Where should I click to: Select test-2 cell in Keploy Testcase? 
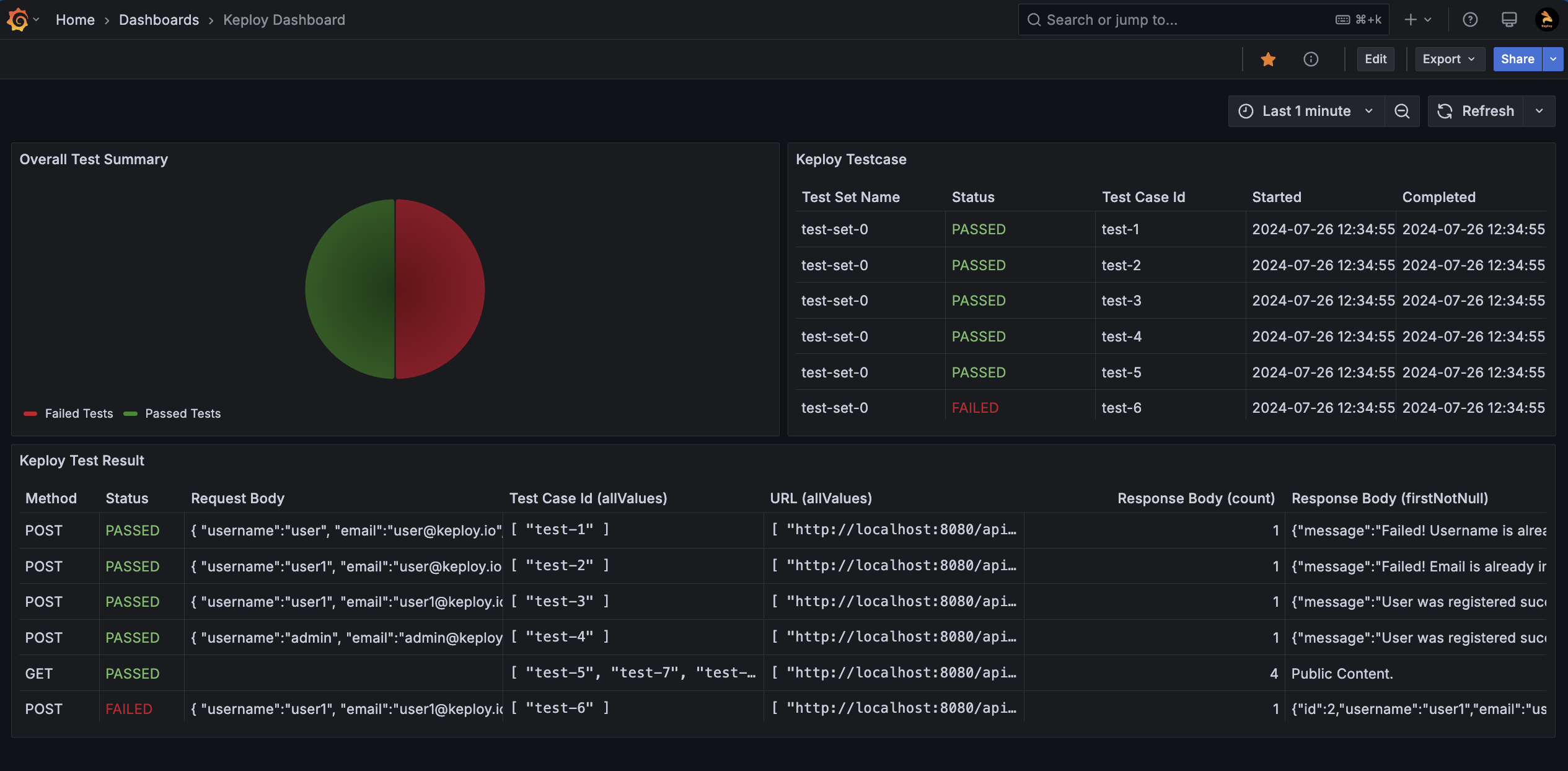click(1170, 265)
